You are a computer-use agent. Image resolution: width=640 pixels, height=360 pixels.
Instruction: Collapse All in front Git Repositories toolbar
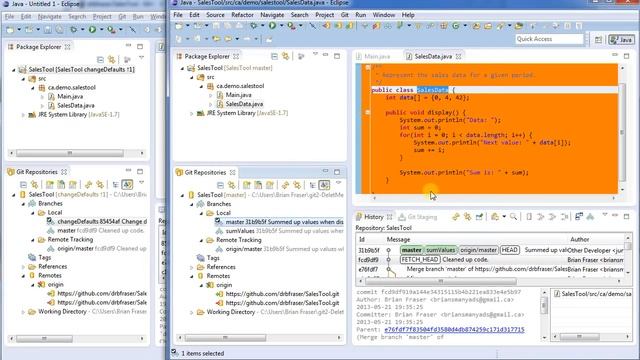[220, 185]
